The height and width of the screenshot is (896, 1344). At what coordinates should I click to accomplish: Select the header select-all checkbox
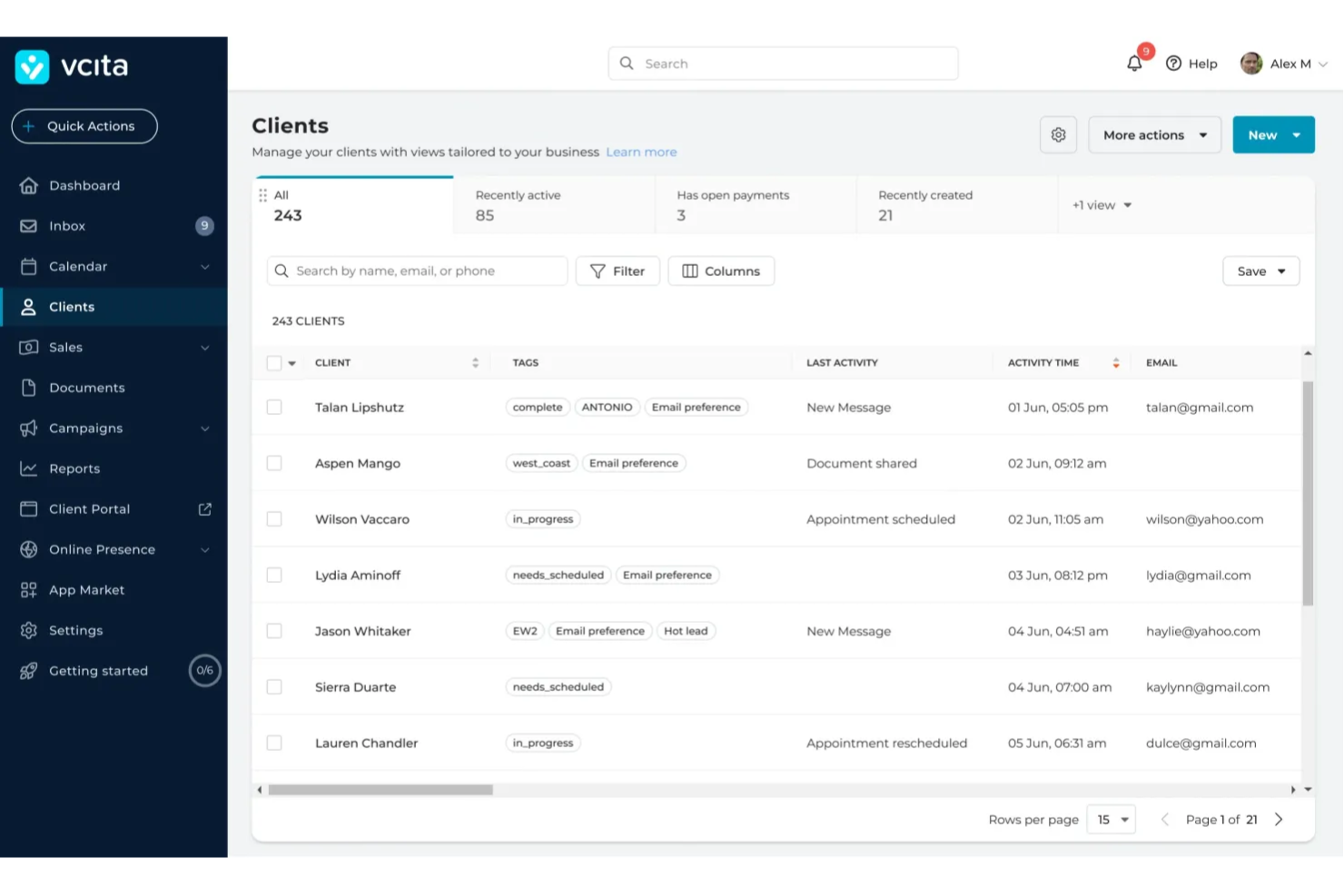point(274,362)
